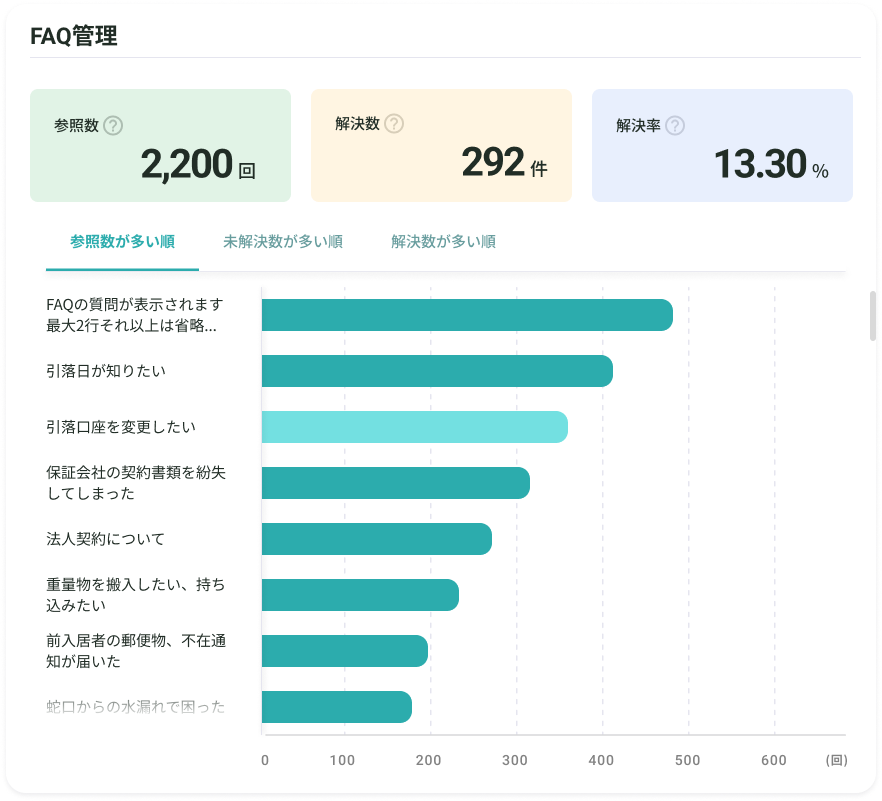This screenshot has width=882, height=801.
Task: Switch to the 解決数が多い順 tab
Action: 441,241
